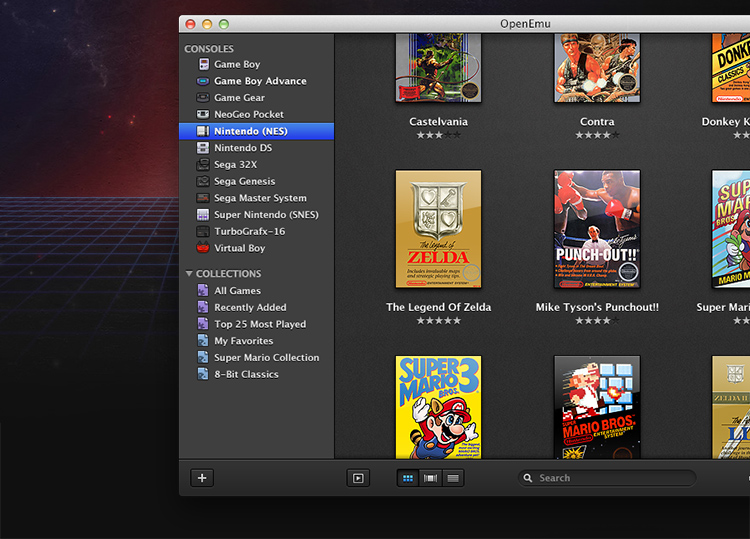This screenshot has width=750, height=539.
Task: Click the Sega 32X console icon
Action: (x=203, y=165)
